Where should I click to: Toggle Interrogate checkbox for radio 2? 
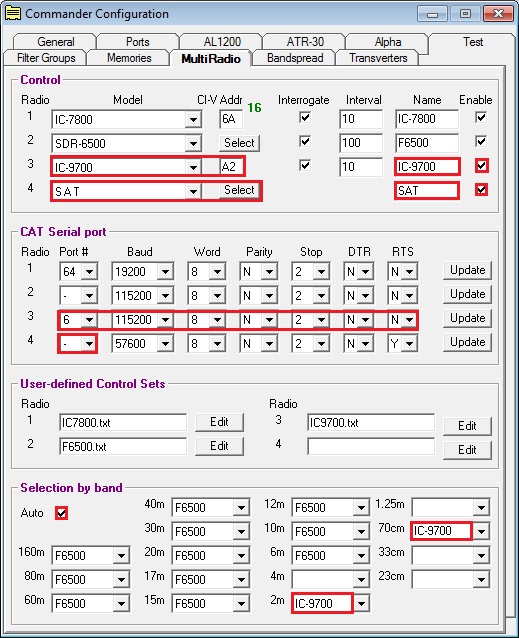[305, 142]
